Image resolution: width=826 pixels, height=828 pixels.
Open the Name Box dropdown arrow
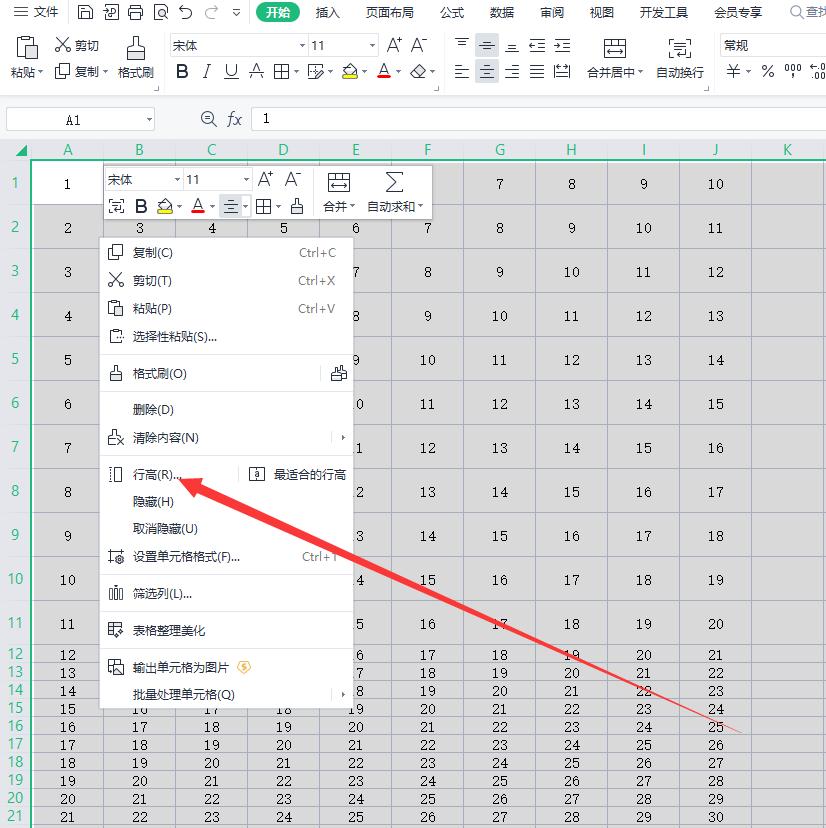pos(149,119)
